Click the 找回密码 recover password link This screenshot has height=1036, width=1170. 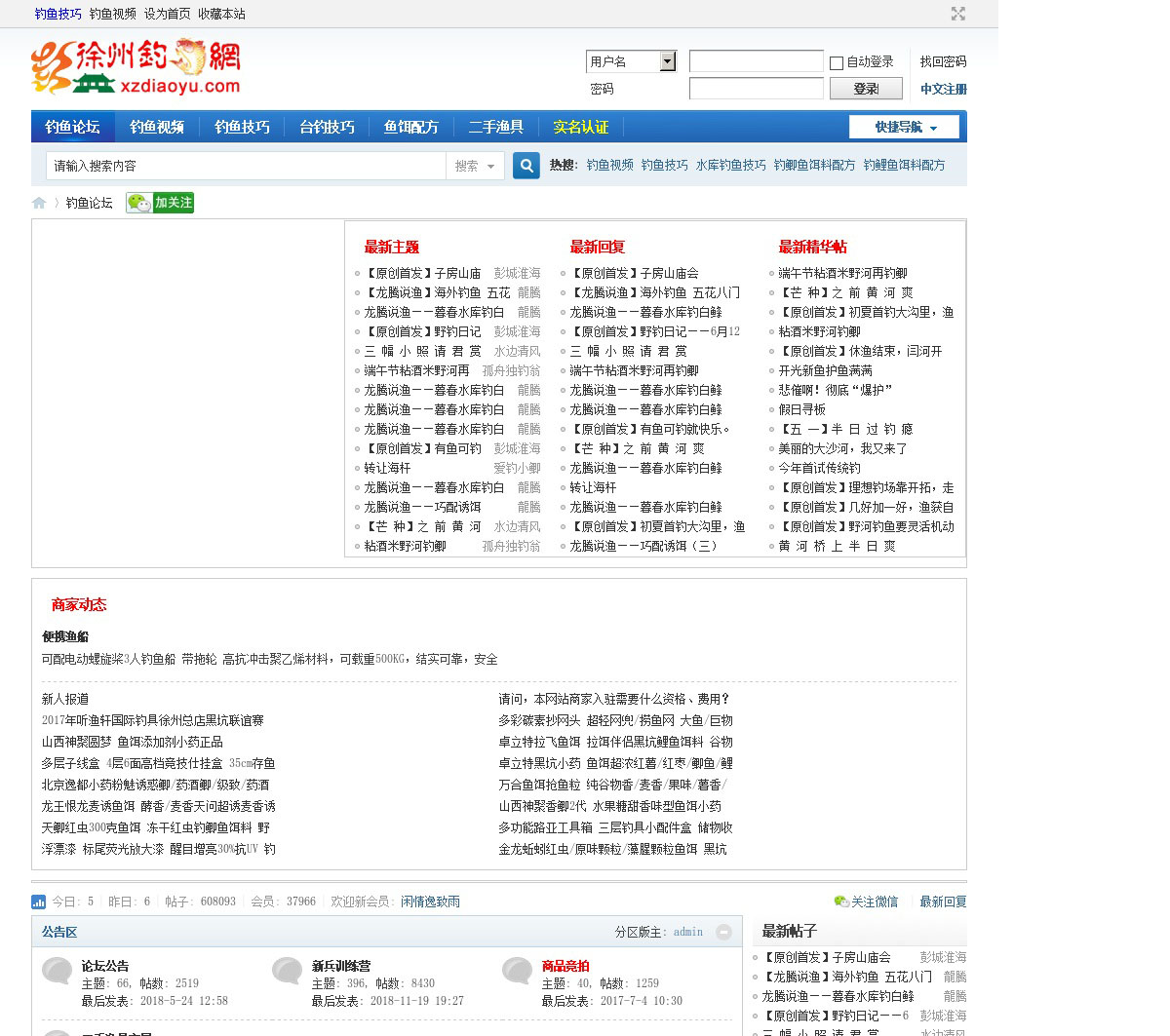pyautogui.click(x=943, y=61)
